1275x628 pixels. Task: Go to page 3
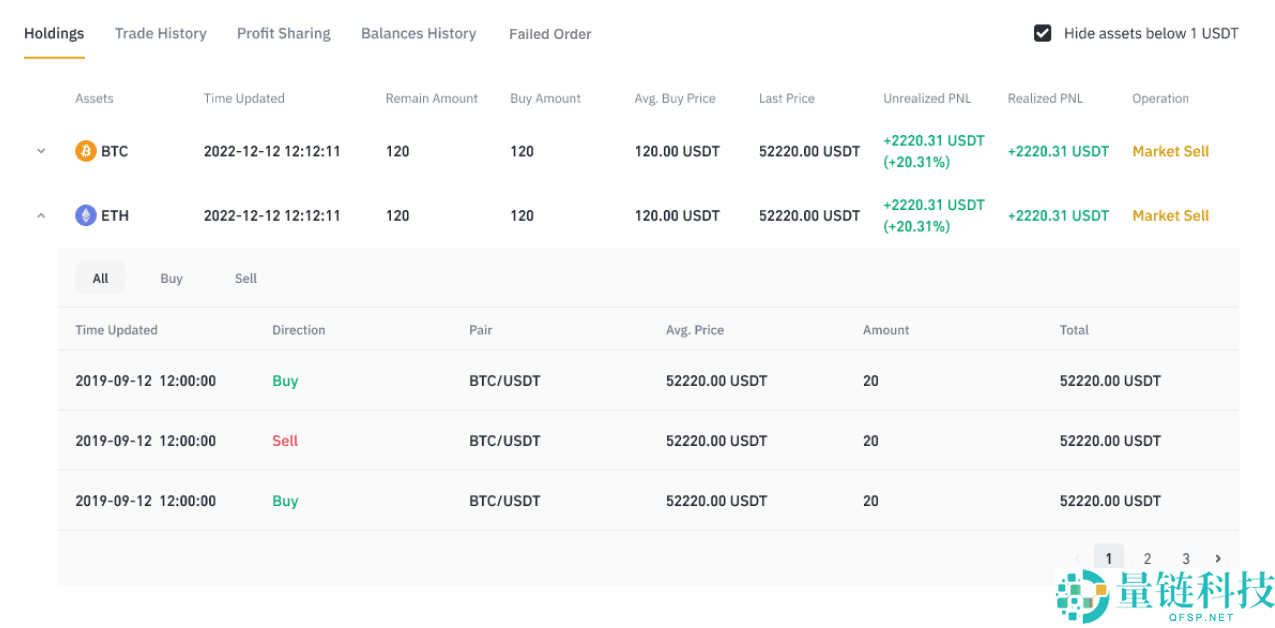(1185, 559)
